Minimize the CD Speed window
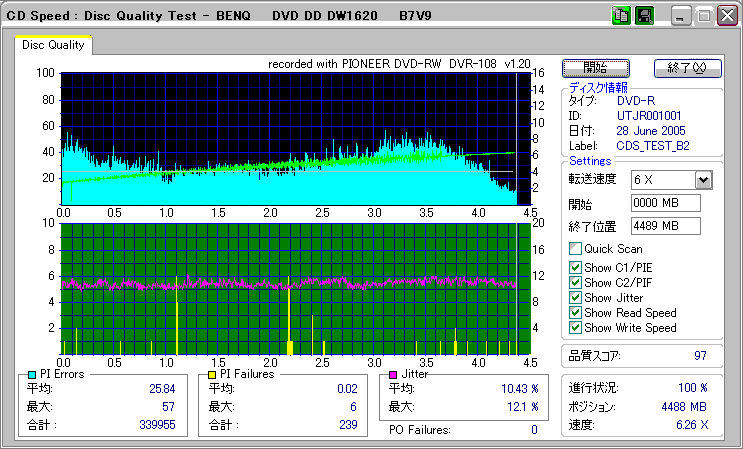 [x=681, y=16]
